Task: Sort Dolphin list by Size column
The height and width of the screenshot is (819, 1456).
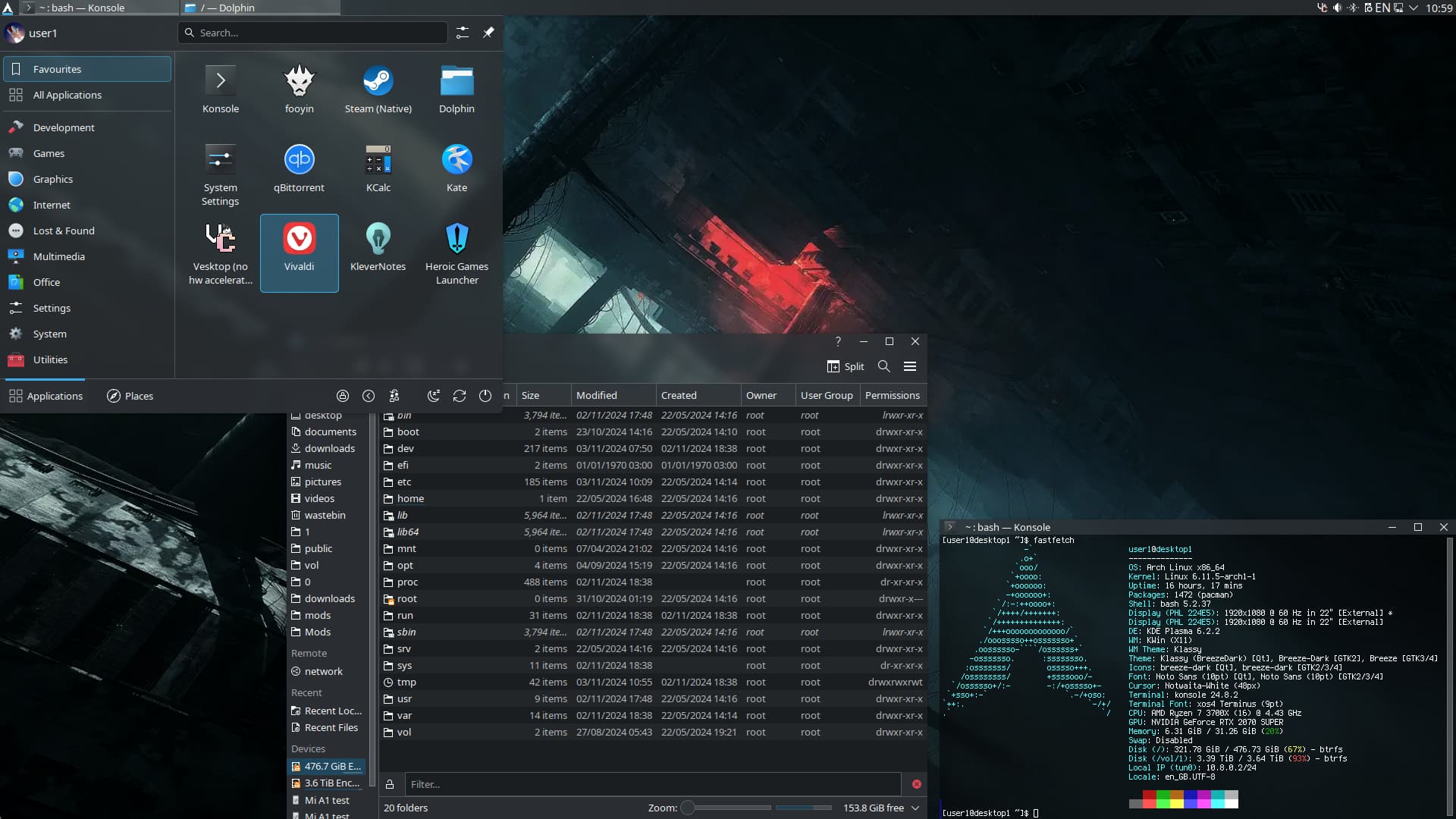Action: (x=543, y=395)
